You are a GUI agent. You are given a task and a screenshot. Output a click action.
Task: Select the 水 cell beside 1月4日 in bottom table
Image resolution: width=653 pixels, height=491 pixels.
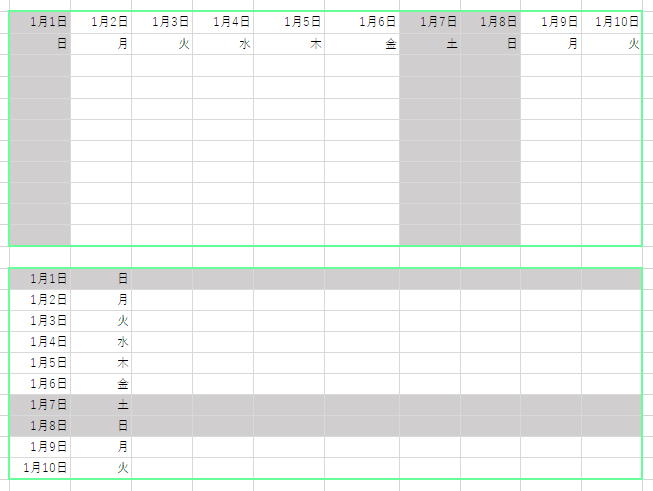click(101, 342)
